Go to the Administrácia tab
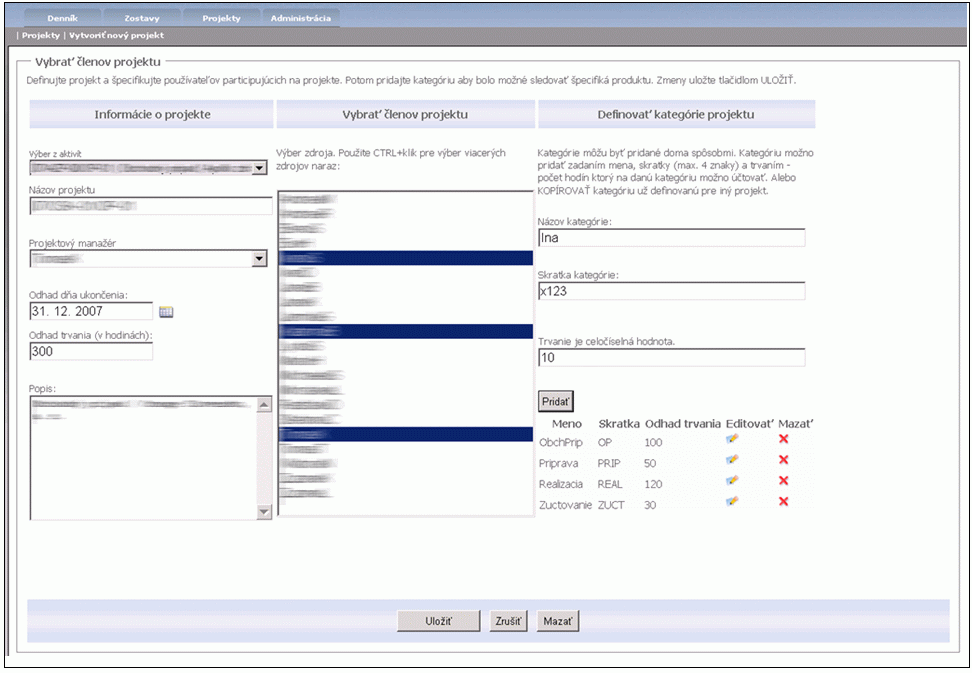The image size is (972, 673). (x=301, y=18)
